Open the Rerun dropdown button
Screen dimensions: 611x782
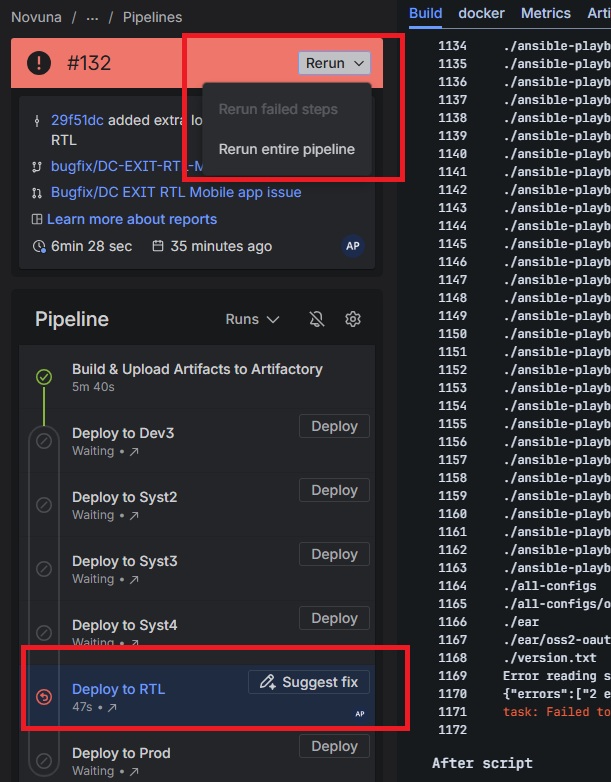tap(334, 63)
